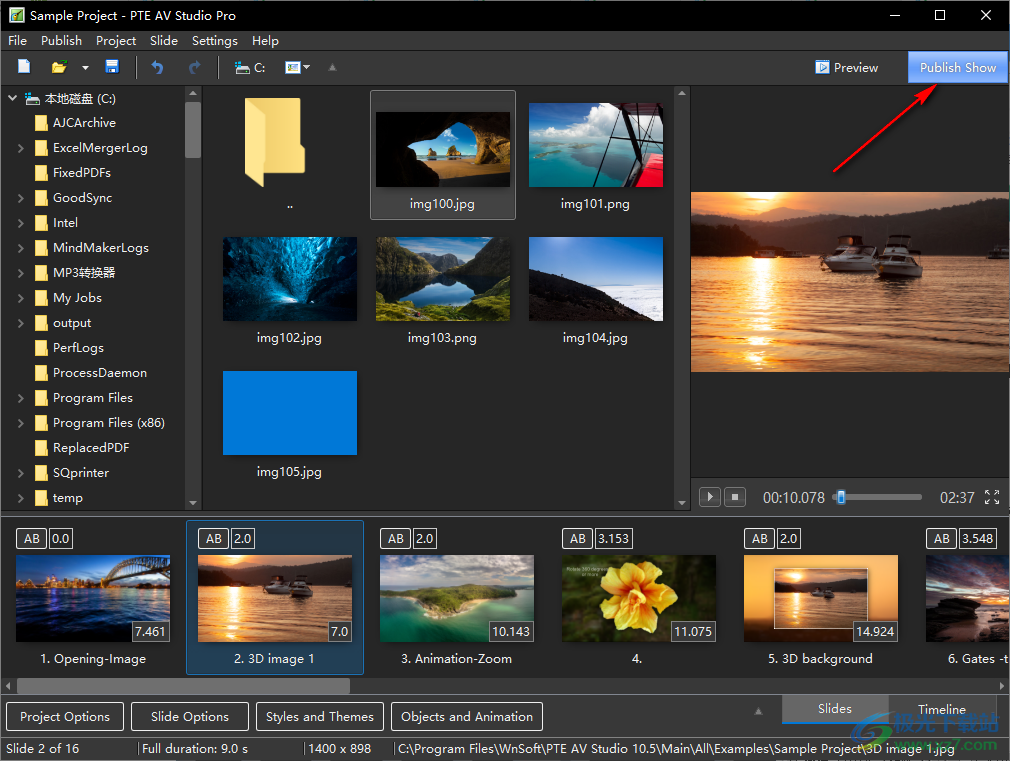Image resolution: width=1010 pixels, height=761 pixels.
Task: Expand the recent projects dropdown arrow
Action: click(85, 67)
